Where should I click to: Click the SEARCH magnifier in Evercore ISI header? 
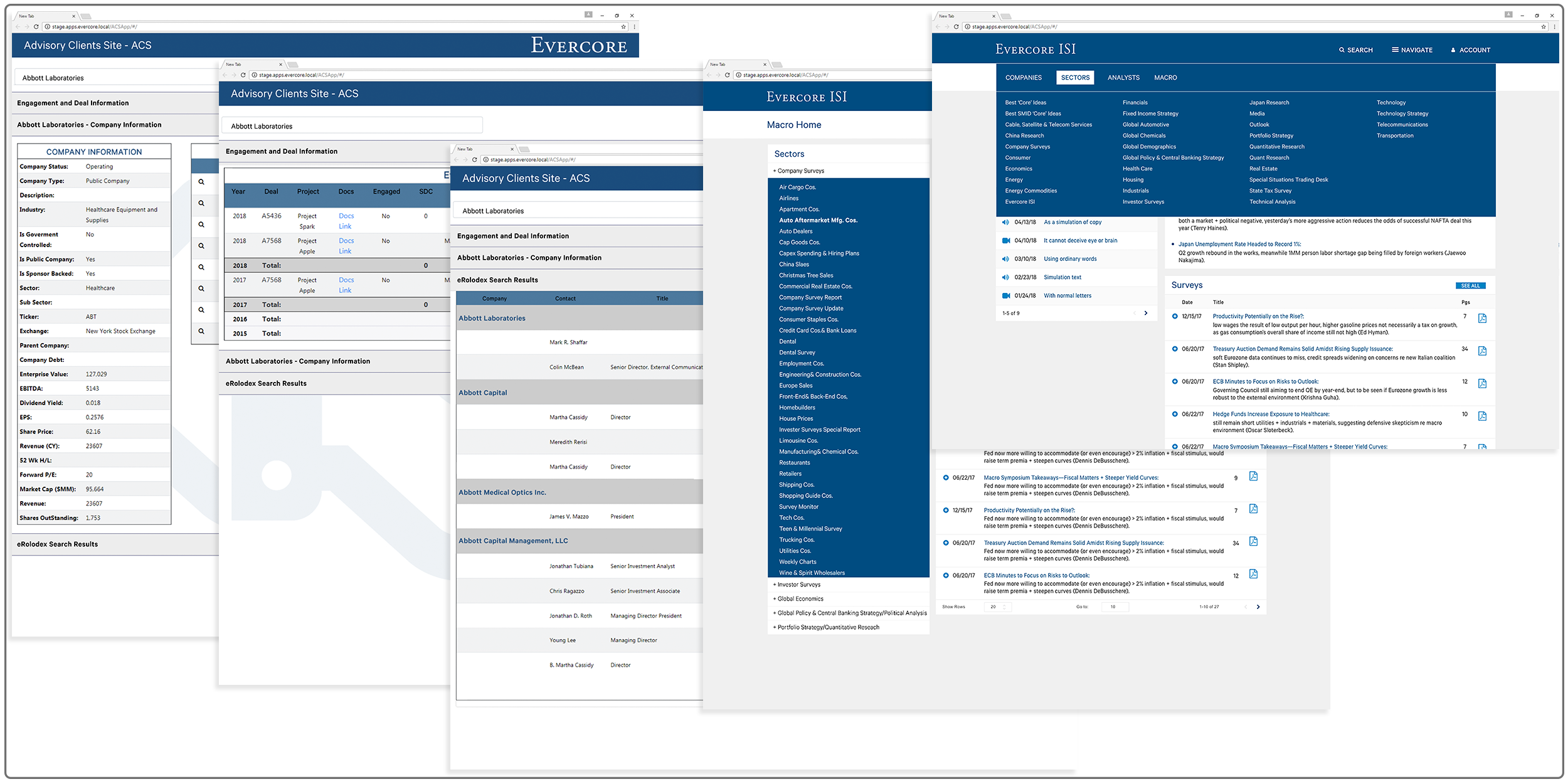(1342, 50)
